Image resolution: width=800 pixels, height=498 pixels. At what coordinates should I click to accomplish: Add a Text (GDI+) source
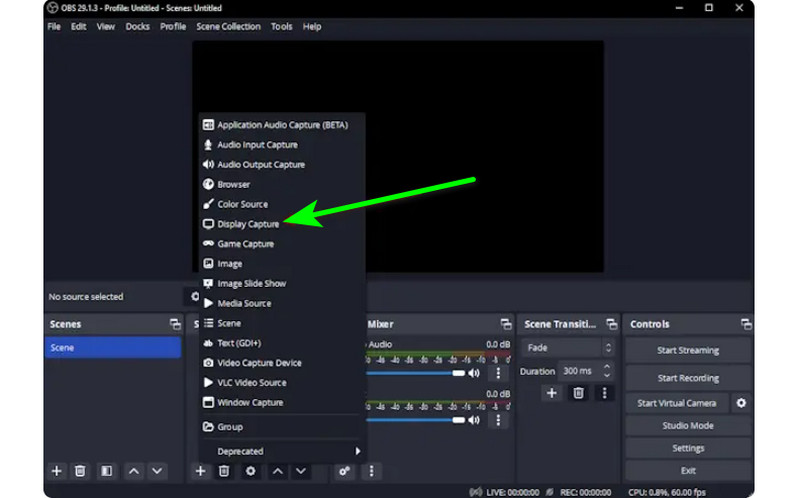(x=282, y=343)
